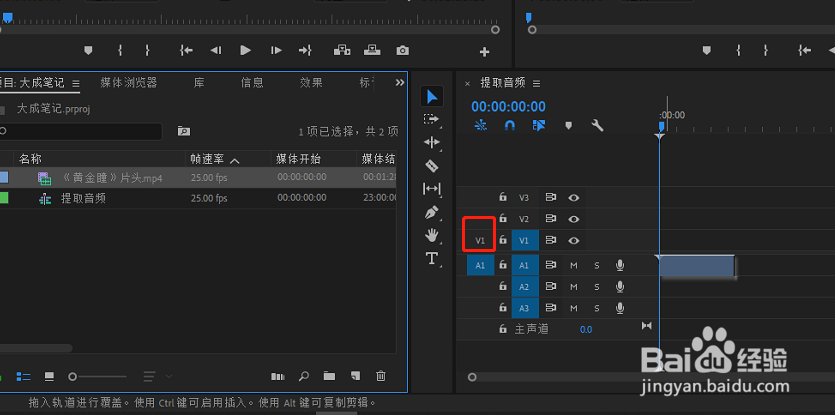
Task: Select the Selection tool arrow
Action: [432, 97]
